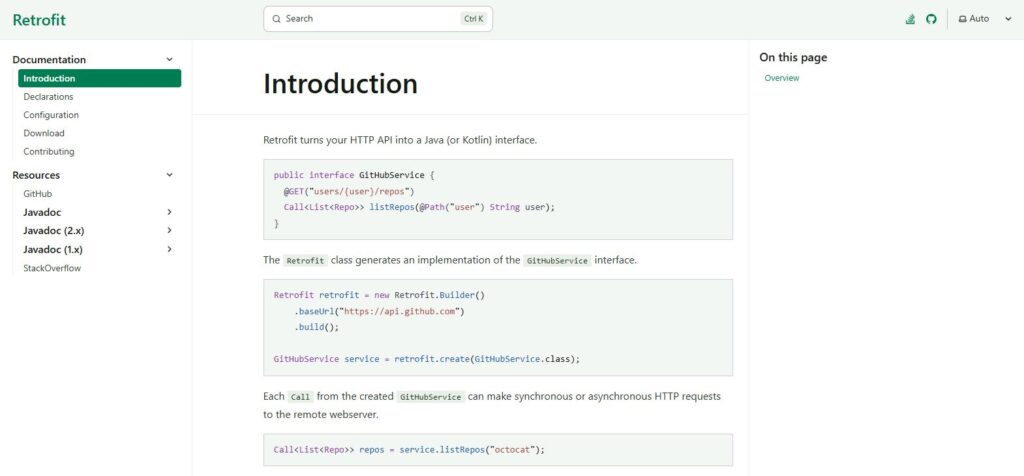
Task: Collapse the Documentation section chevron
Action: pyautogui.click(x=169, y=59)
